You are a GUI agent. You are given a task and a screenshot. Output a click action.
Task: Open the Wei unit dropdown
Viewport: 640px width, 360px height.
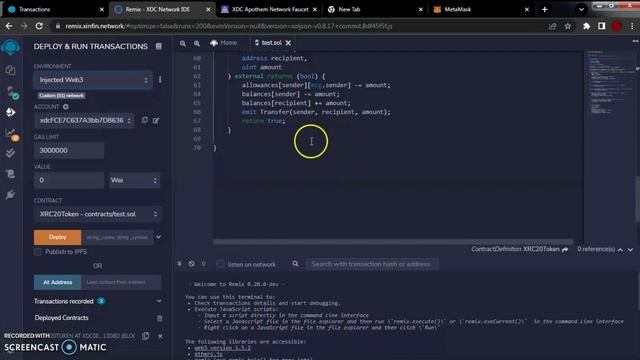(x=134, y=180)
